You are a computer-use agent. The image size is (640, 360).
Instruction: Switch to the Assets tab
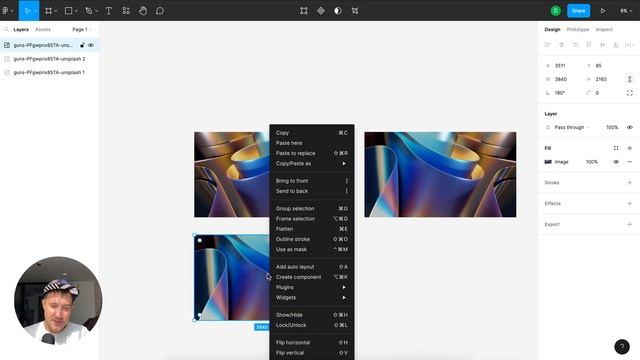pyautogui.click(x=42, y=29)
